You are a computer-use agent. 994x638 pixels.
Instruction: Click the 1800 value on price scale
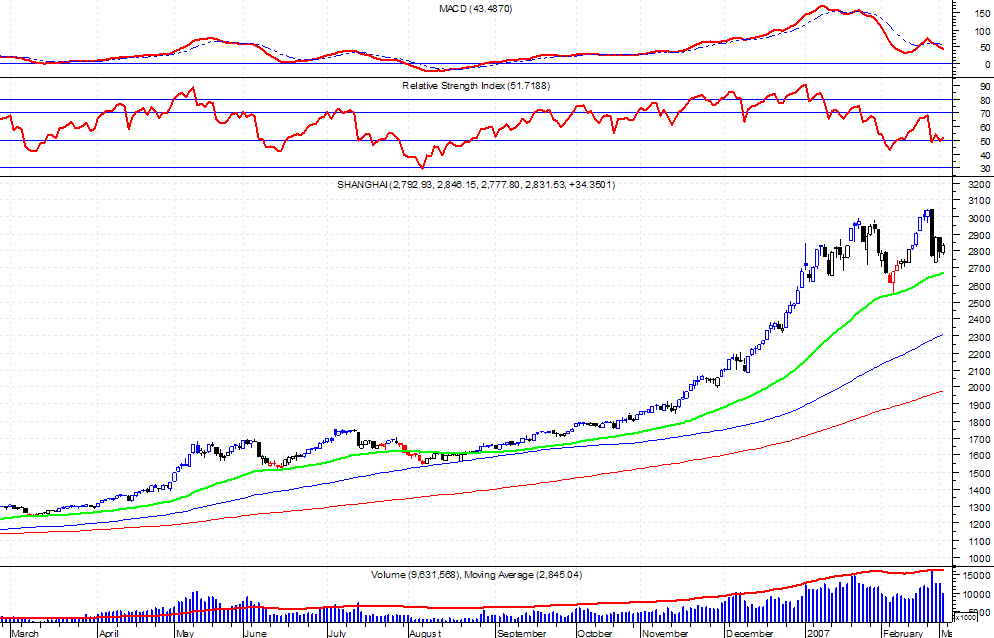(x=980, y=423)
